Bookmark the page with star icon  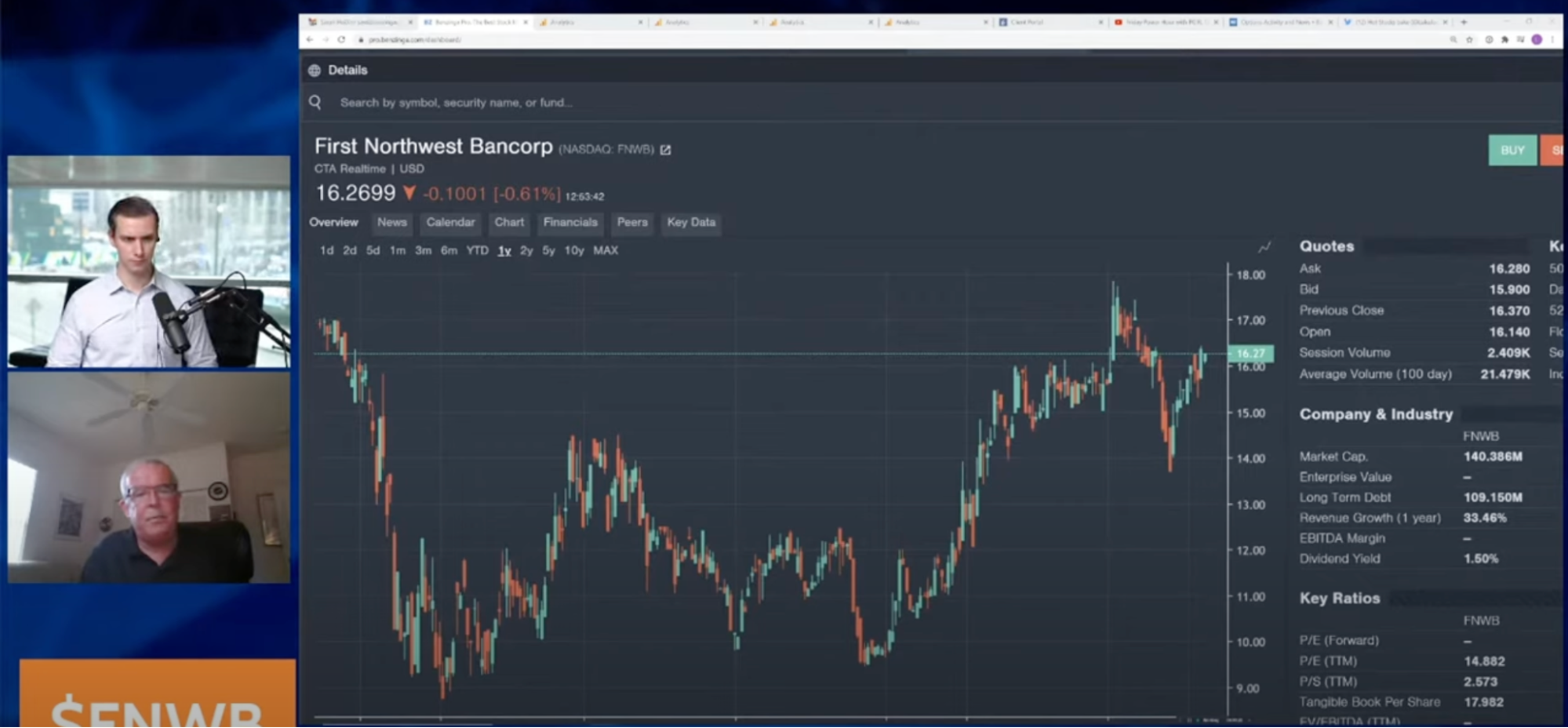[x=1469, y=39]
